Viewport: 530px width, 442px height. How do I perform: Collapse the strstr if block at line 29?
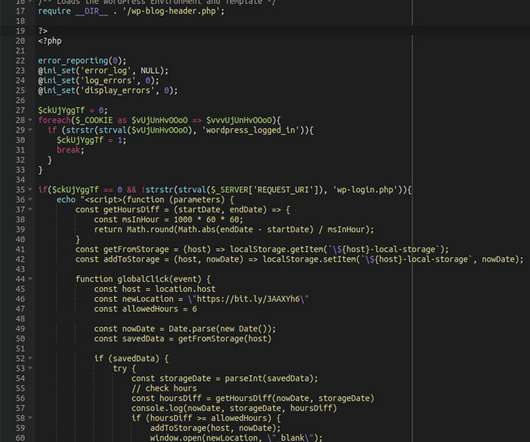point(30,130)
